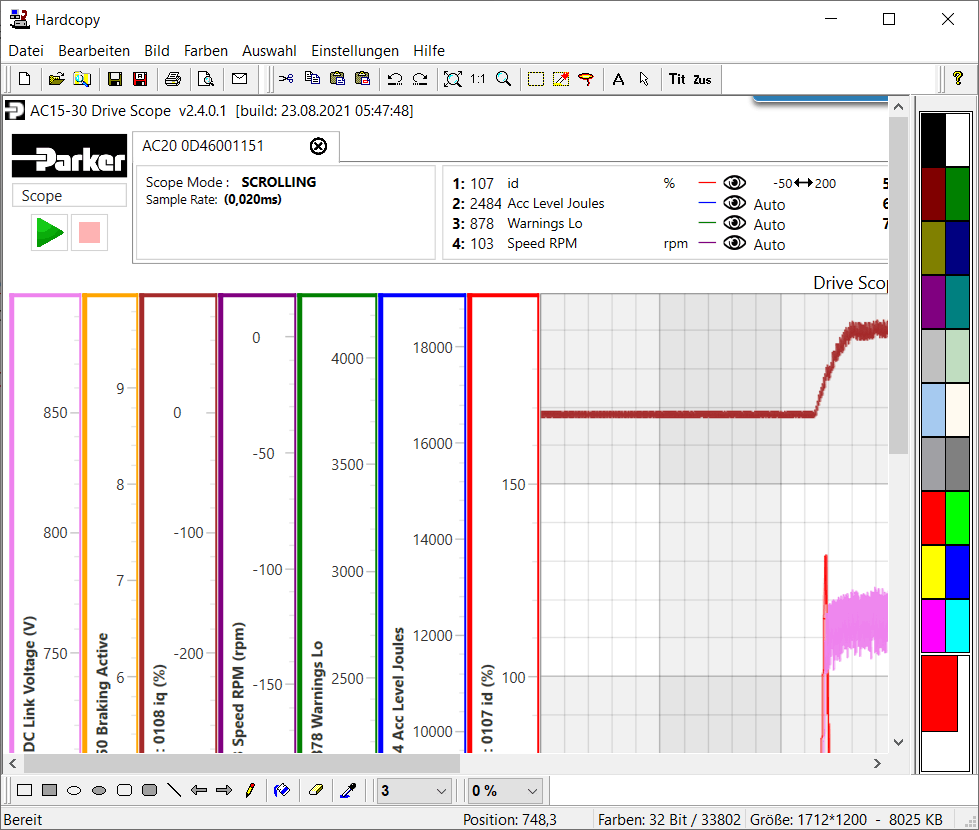
Task: Select the paint bucket fill tool
Action: [282, 791]
